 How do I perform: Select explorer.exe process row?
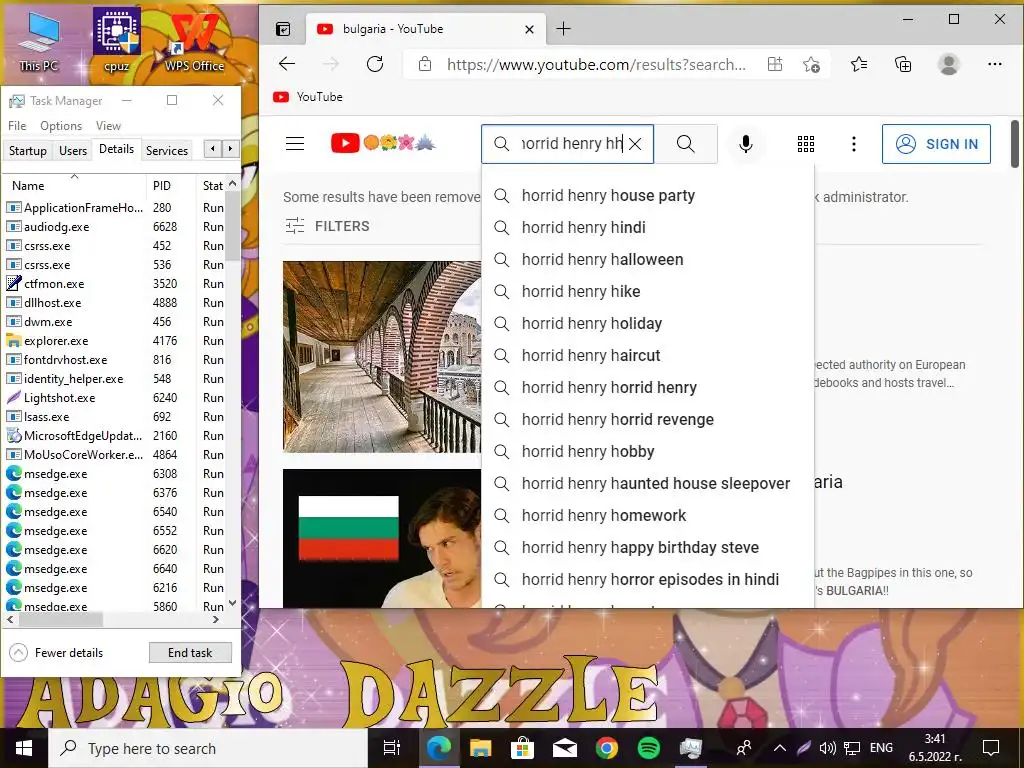115,340
